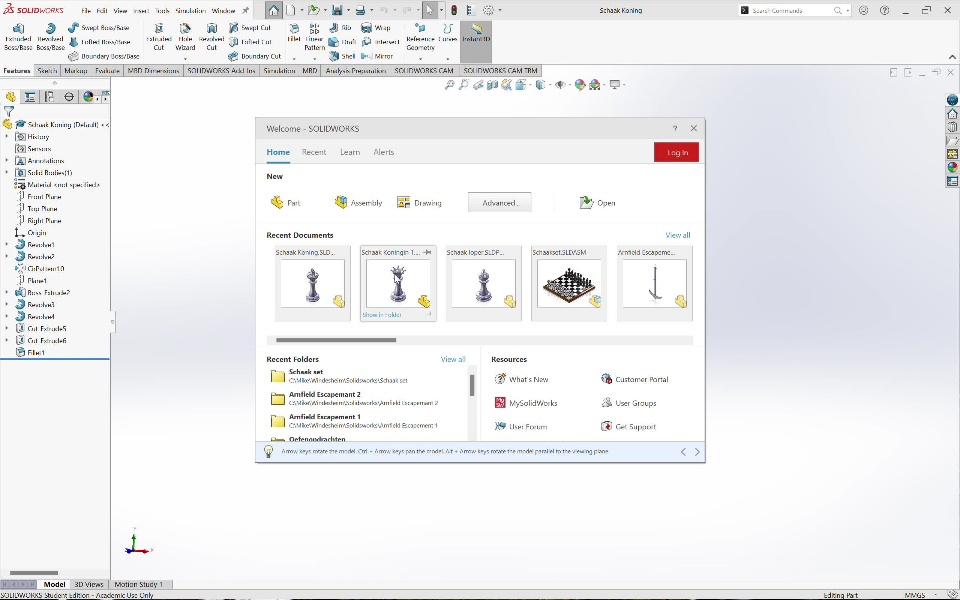Open the Hole Wizard tool
Viewport: 960px width, 600px height.
(x=185, y=37)
